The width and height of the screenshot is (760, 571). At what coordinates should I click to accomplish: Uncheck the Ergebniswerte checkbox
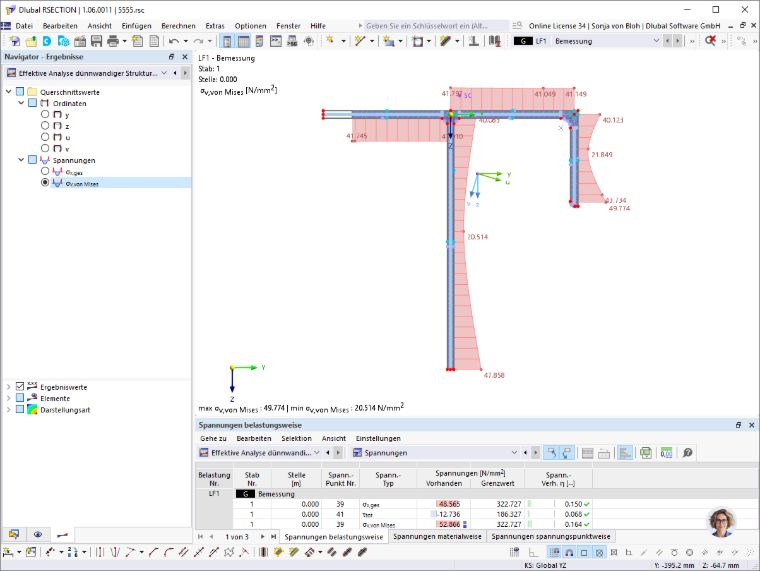point(20,386)
